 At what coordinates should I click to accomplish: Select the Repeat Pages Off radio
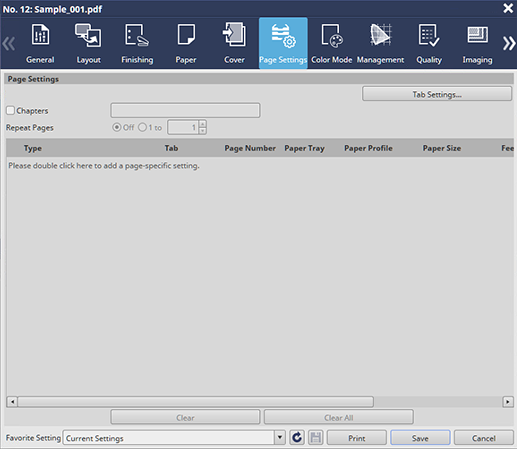[116, 127]
